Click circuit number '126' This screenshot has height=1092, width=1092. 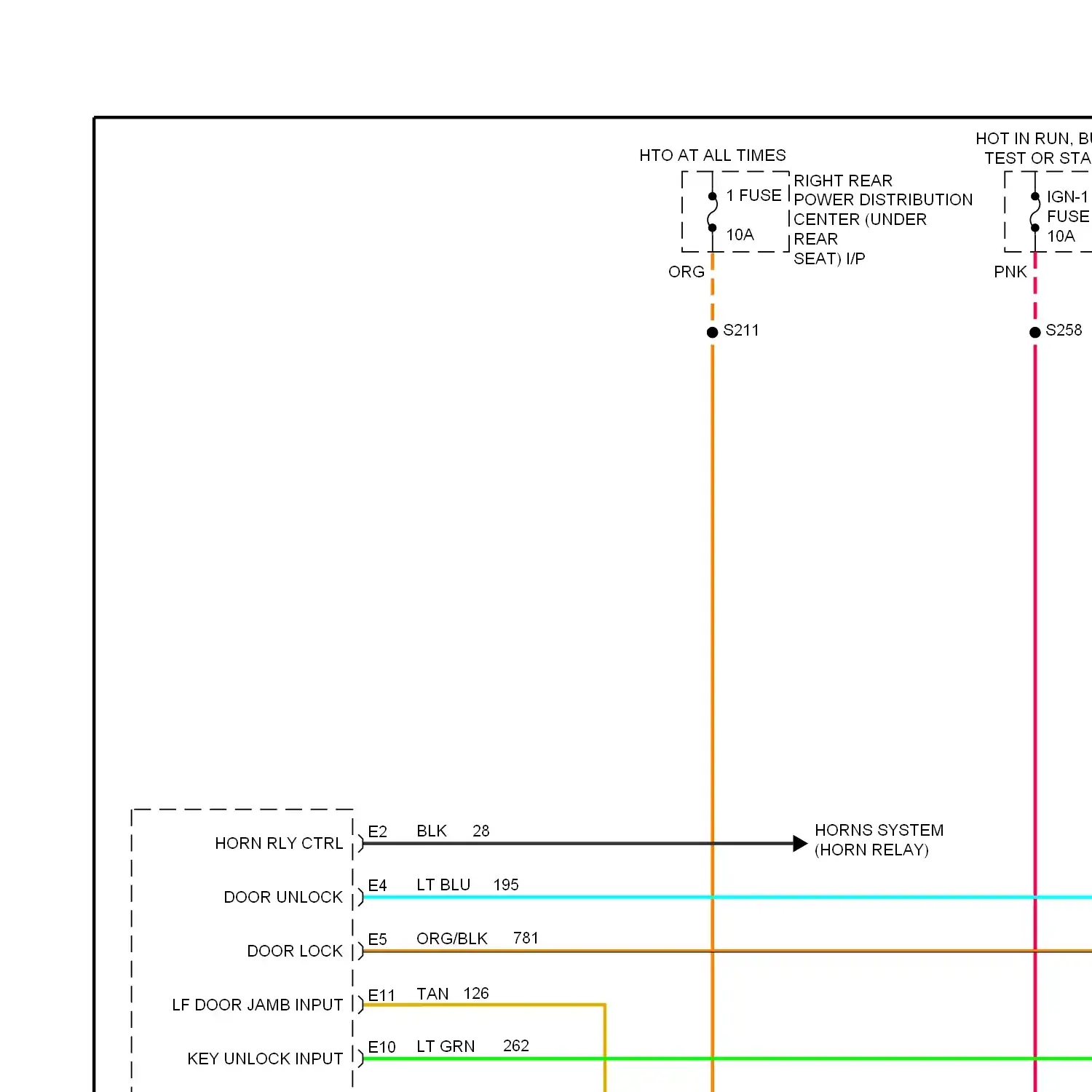coord(476,993)
